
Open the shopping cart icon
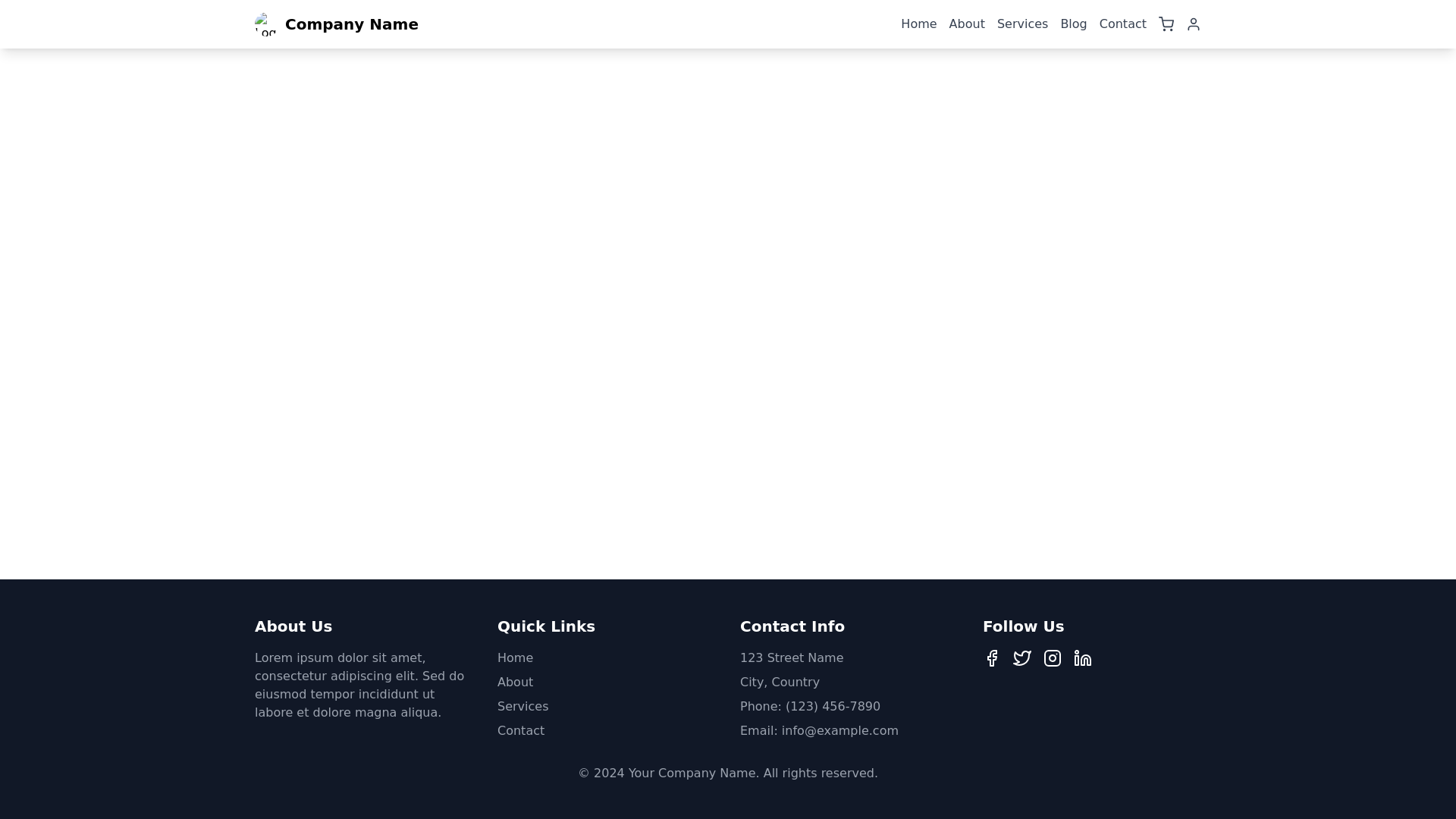1166,24
